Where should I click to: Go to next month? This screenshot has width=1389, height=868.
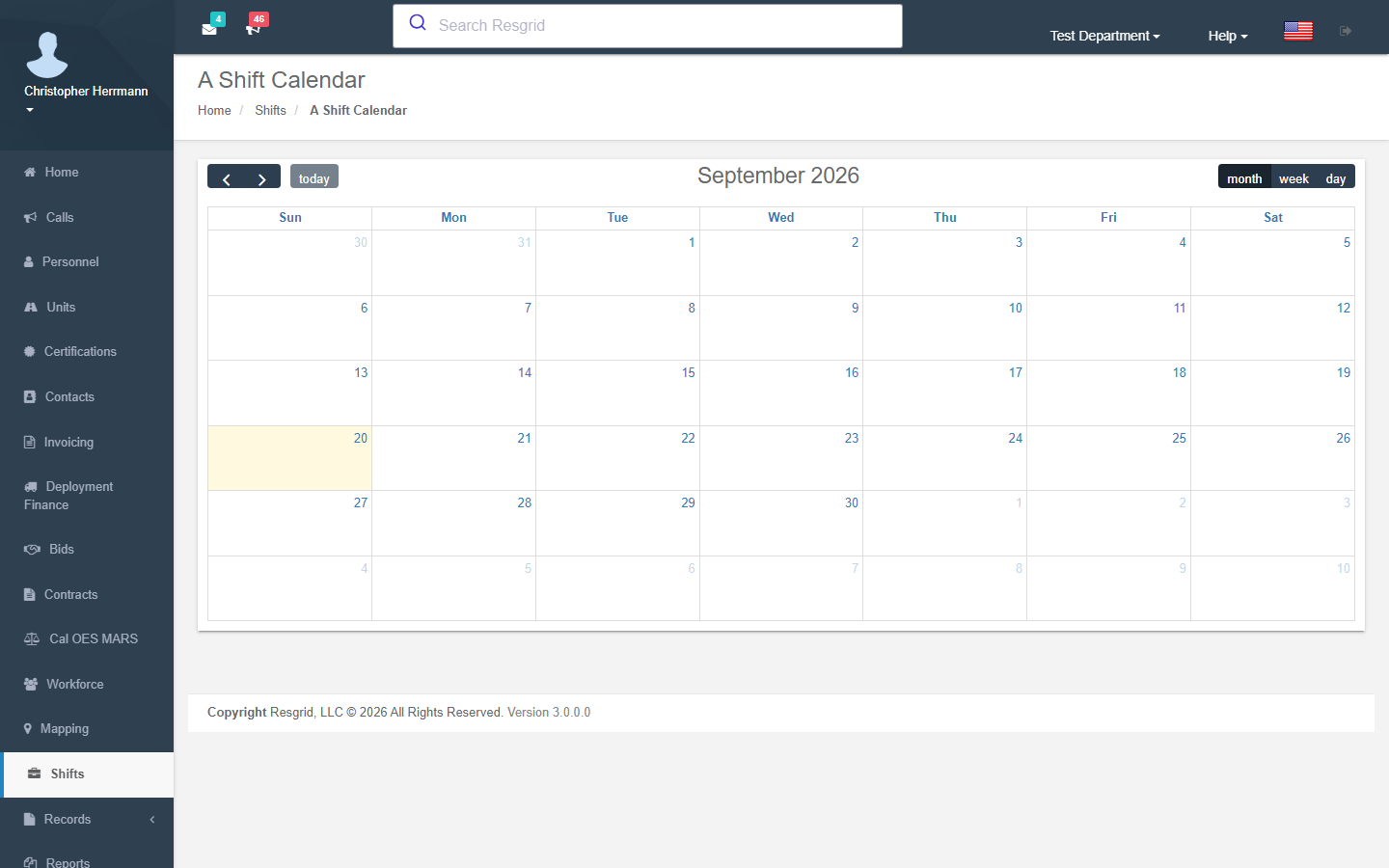[262, 177]
